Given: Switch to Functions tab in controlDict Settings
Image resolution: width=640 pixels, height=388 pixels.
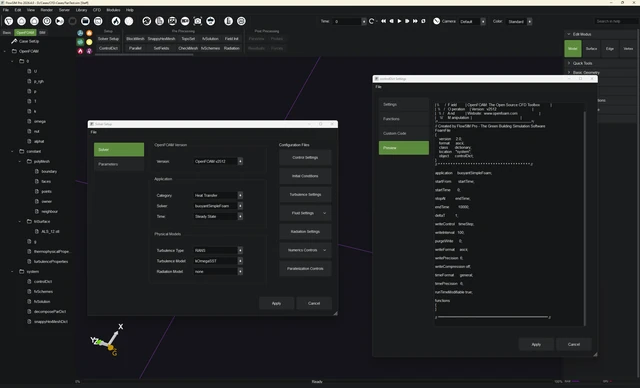Looking at the screenshot, I should 404,119.
